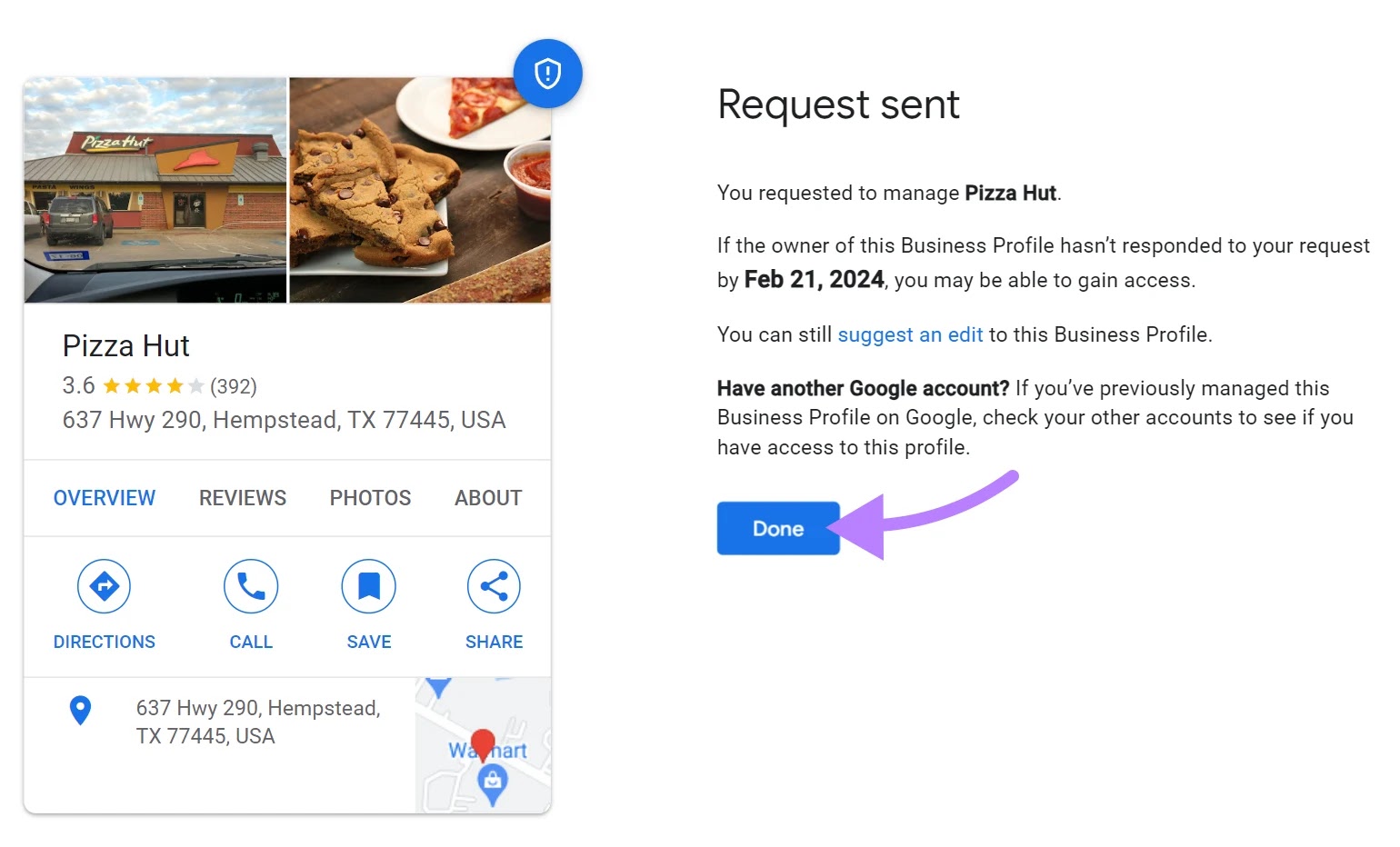The height and width of the screenshot is (847, 1400).
Task: Click the mini map preview
Action: tap(483, 745)
